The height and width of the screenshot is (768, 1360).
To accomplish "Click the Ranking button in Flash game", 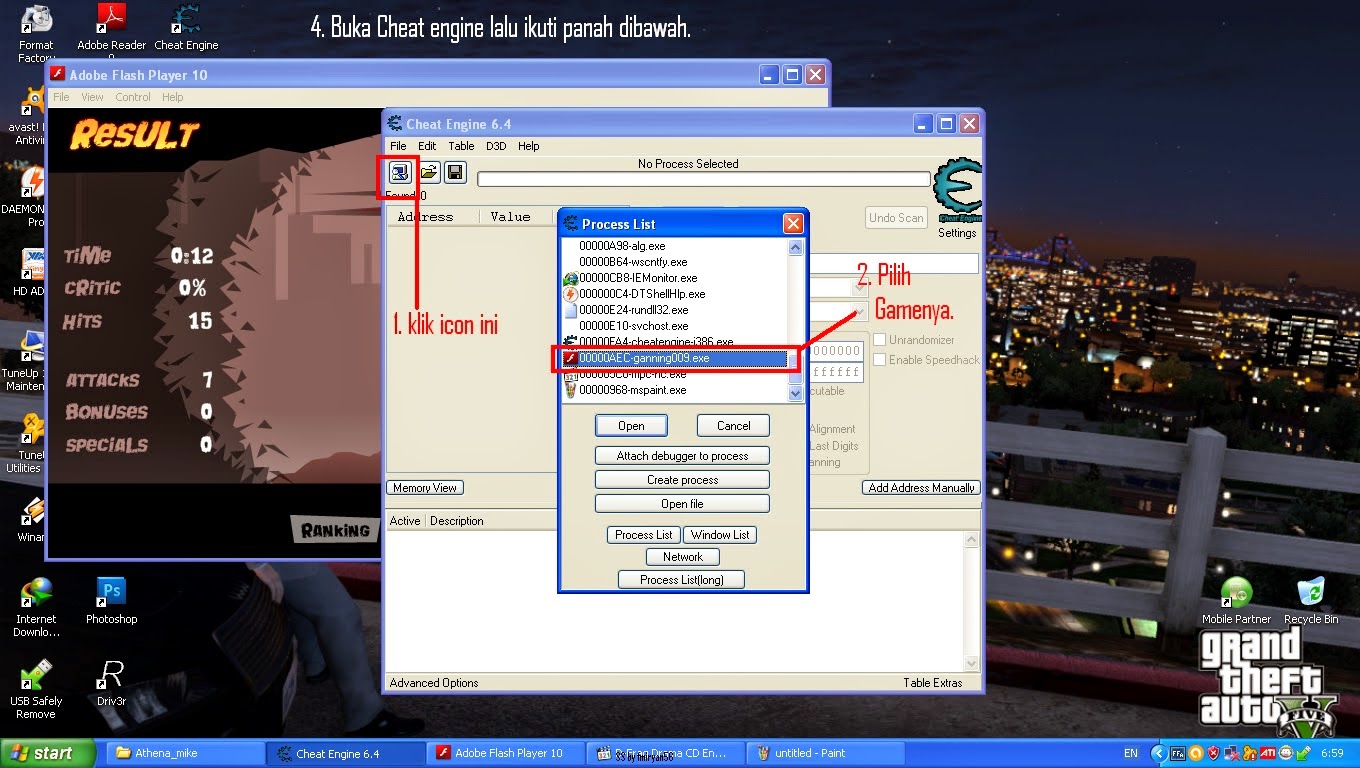I will pyautogui.click(x=337, y=530).
